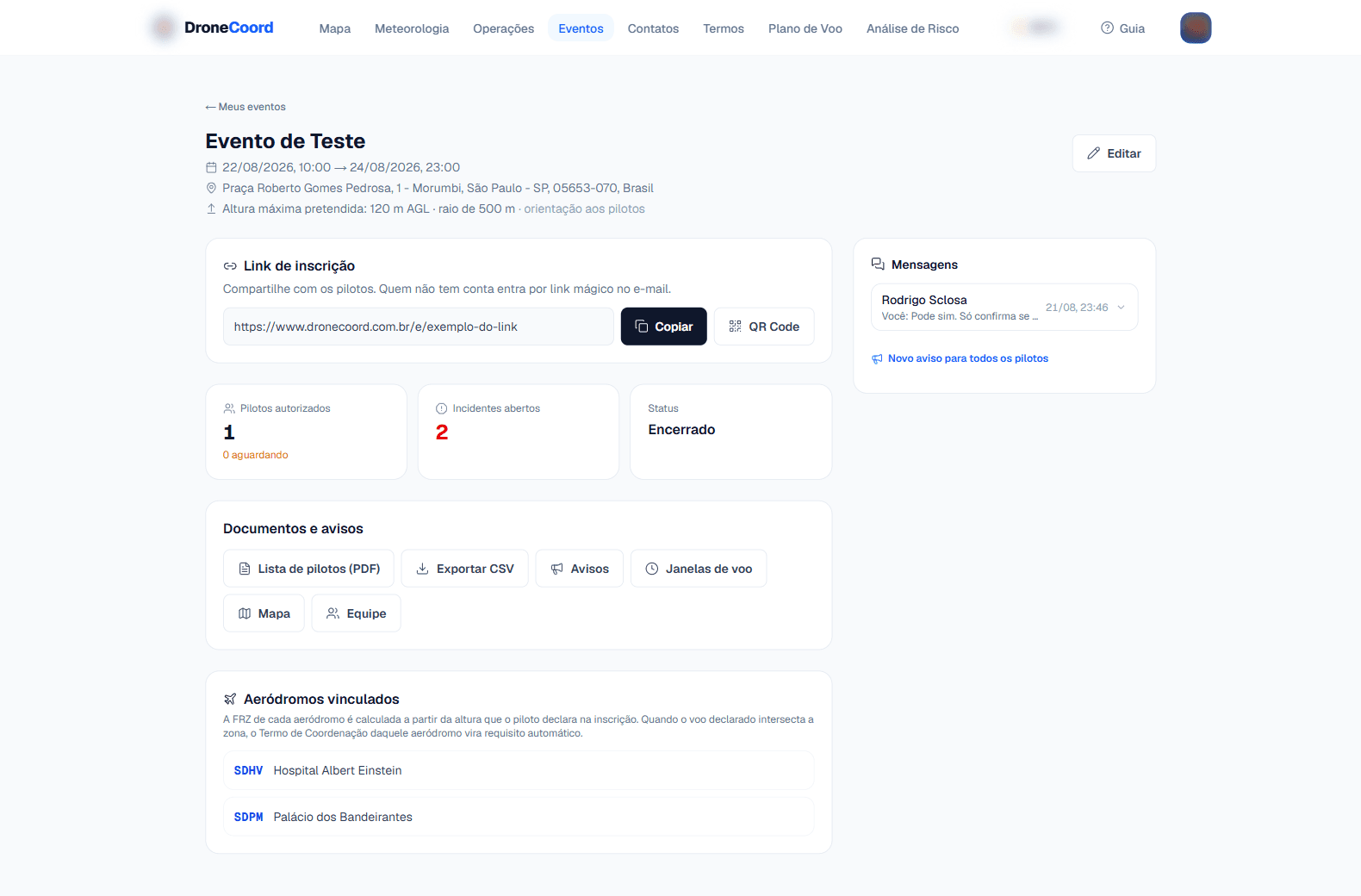Show the QR Code

coord(764,327)
